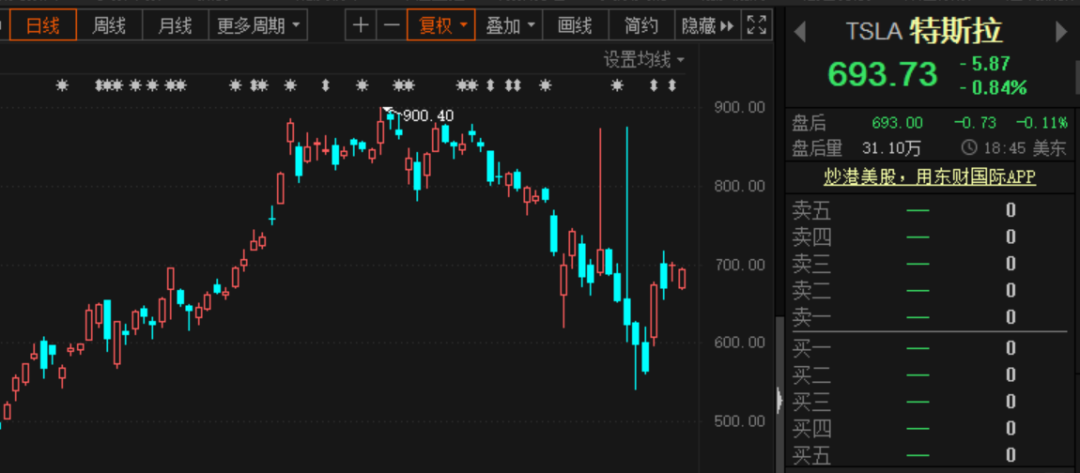
Task: Open the 设置均线 moving average settings
Action: tap(644, 61)
